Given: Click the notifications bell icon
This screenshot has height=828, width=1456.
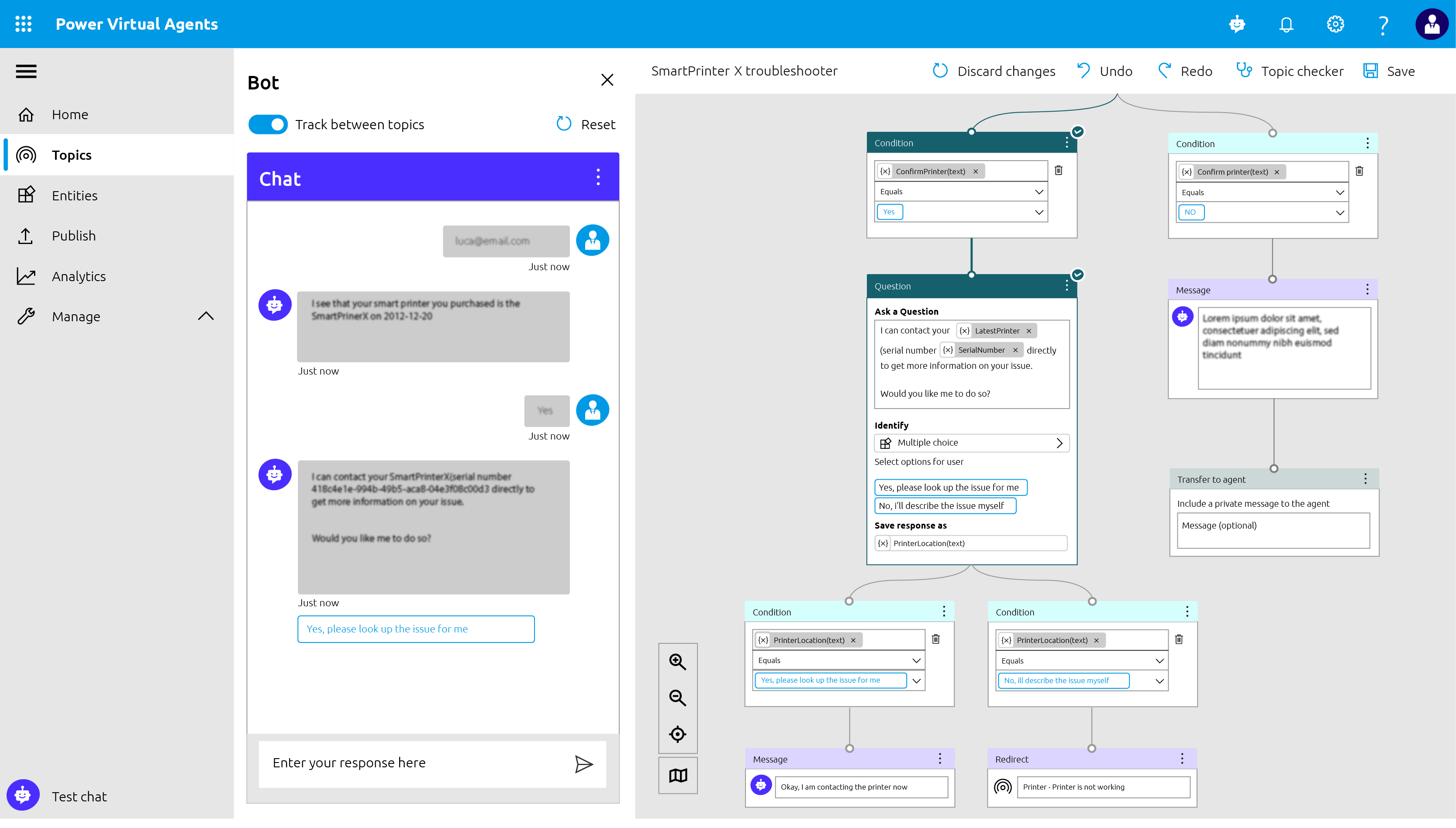Looking at the screenshot, I should pos(1286,24).
